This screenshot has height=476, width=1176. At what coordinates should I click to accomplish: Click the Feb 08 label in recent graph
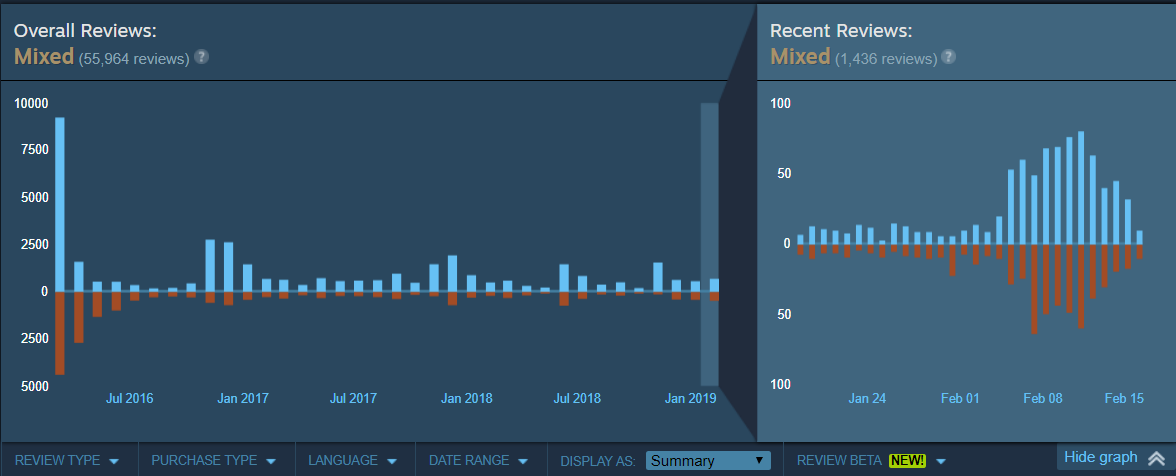click(1043, 398)
